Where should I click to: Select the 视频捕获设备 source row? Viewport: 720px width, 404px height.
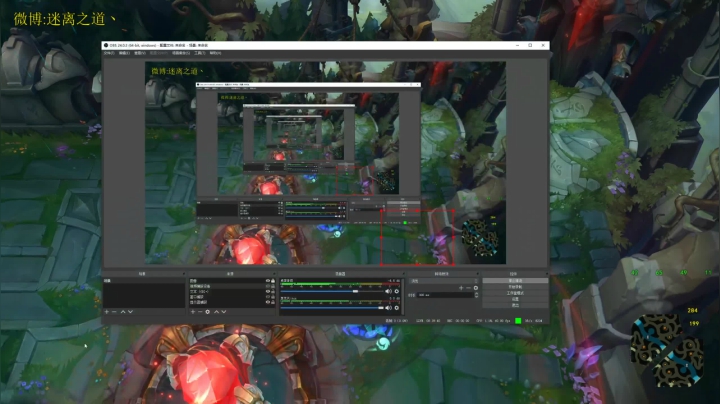[x=232, y=286]
